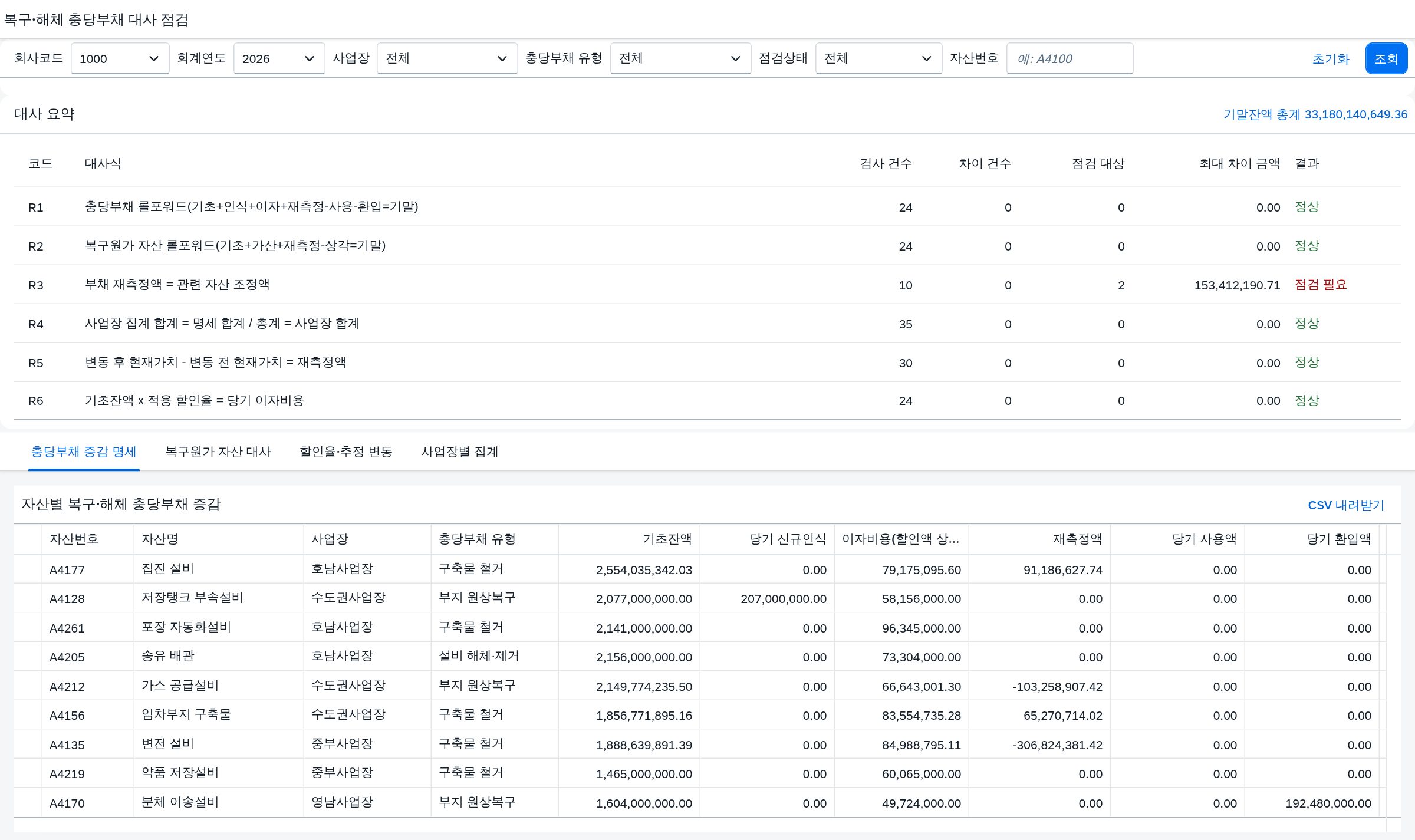Select the 충당부채 증감 명세 tab

coord(84,452)
